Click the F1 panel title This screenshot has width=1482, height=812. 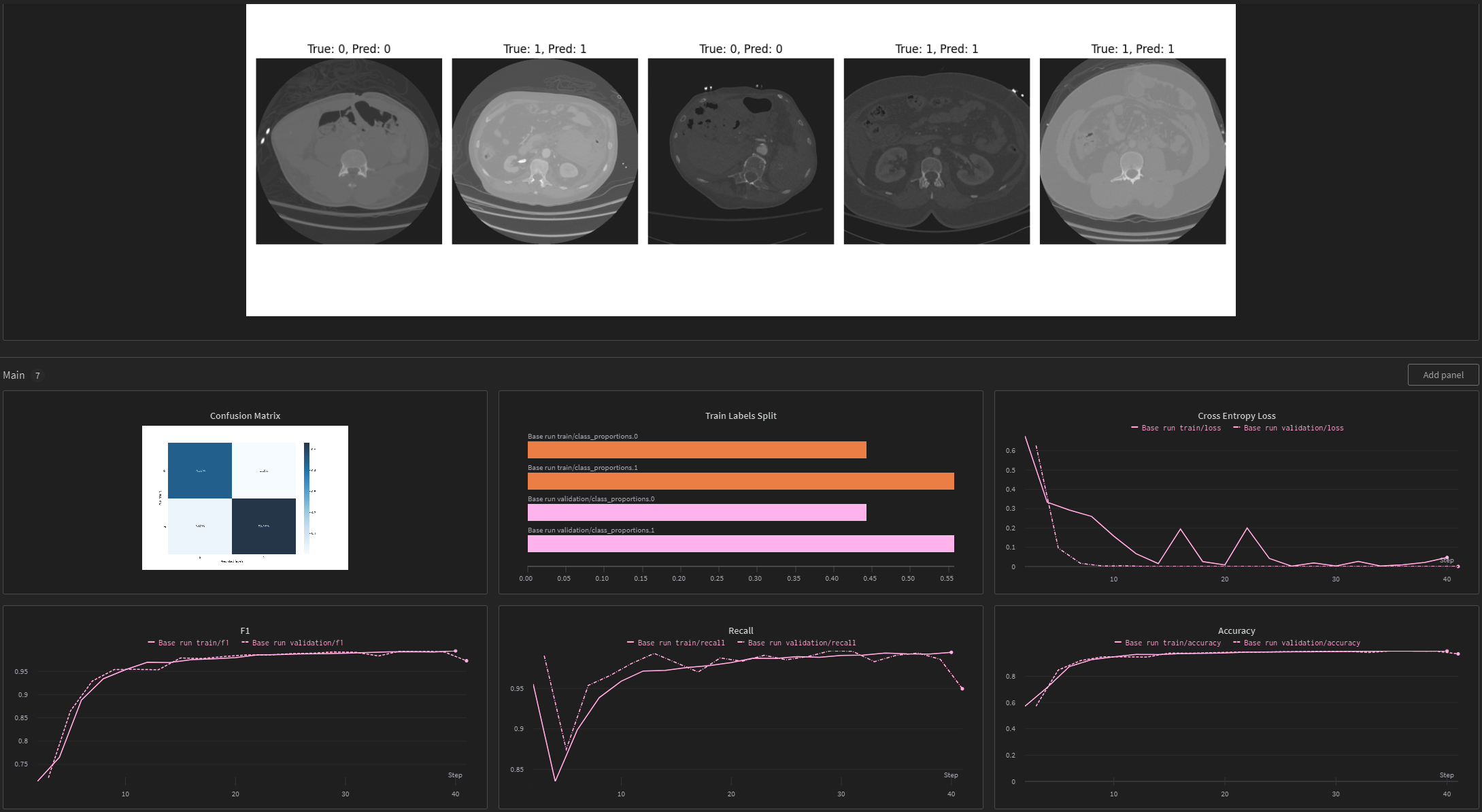click(245, 630)
